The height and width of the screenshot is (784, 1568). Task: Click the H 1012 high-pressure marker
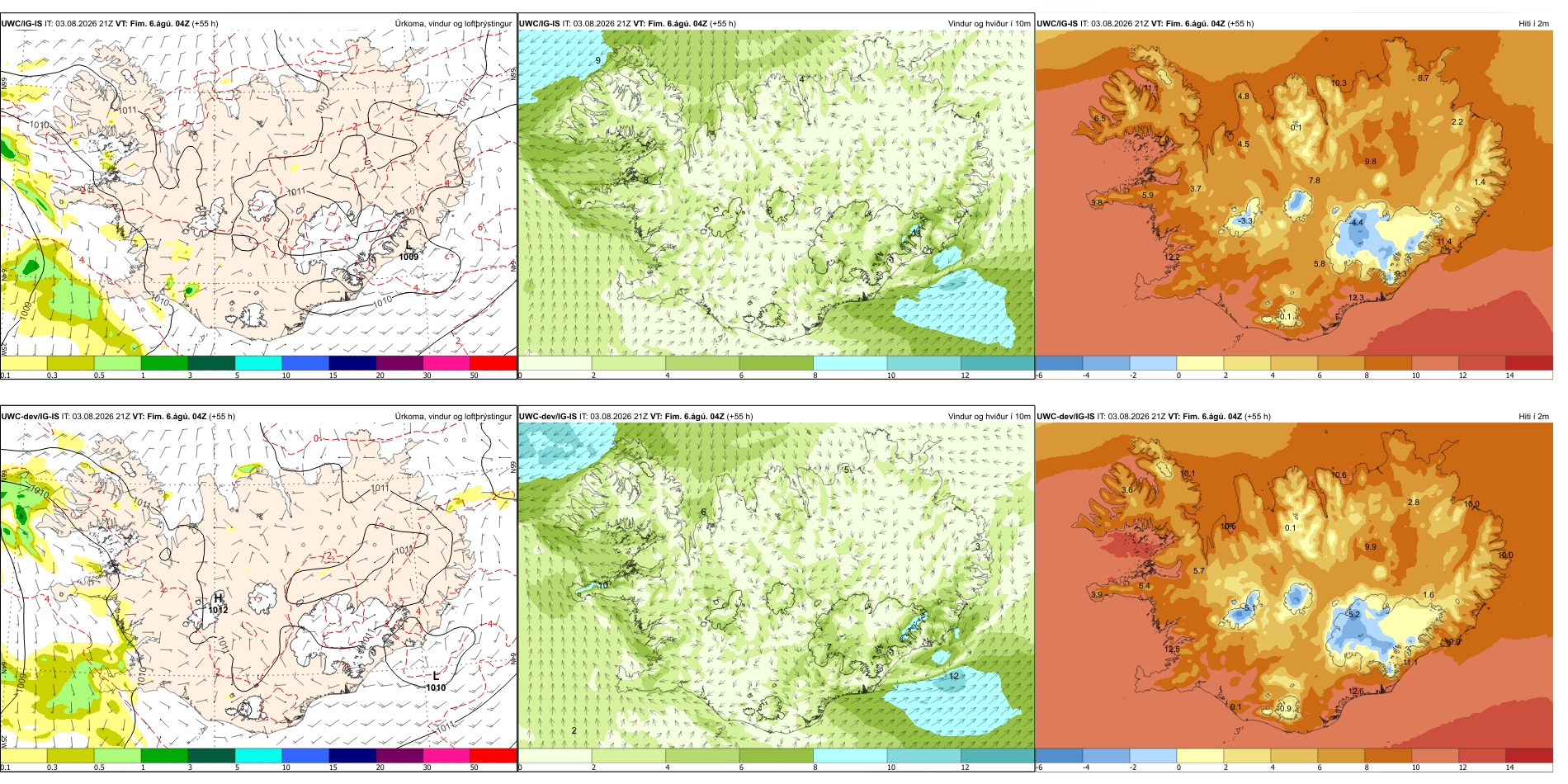coord(218,603)
